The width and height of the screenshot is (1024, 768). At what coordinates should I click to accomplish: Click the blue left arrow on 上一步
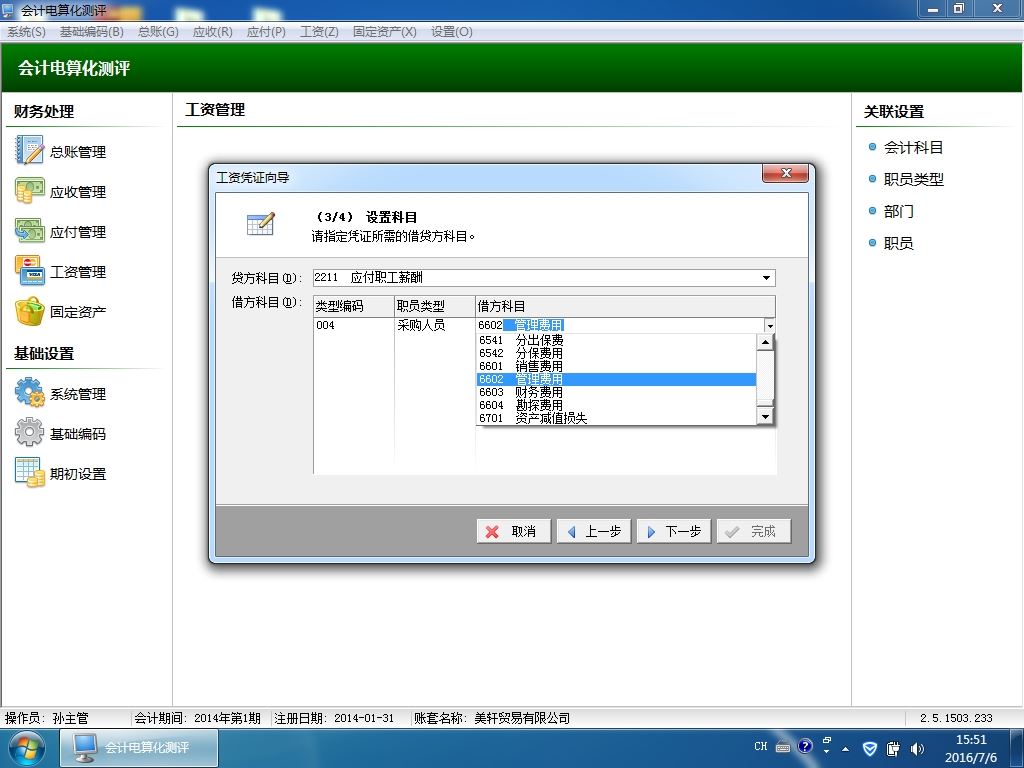(x=572, y=532)
